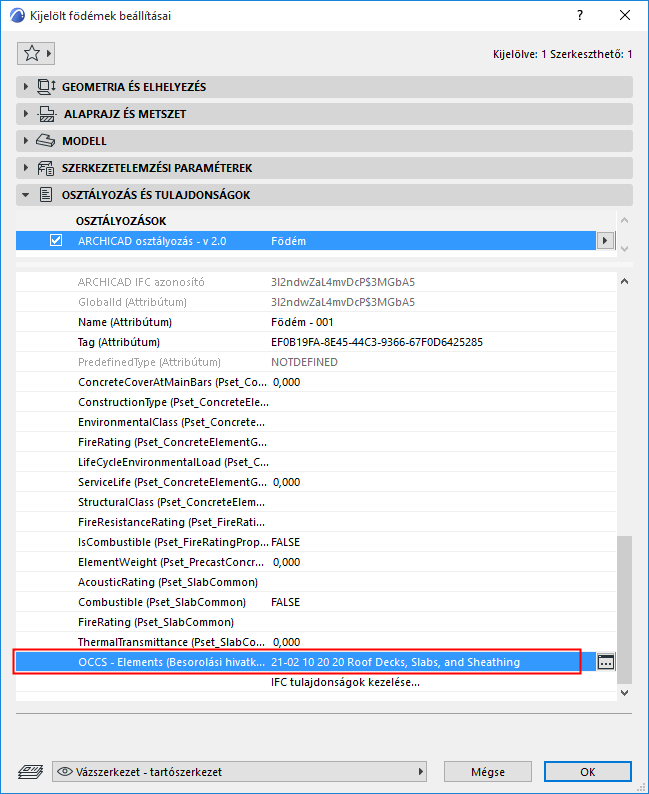Toggle the ARCHICAD osztályozás - v 2.0 checkbox
This screenshot has width=649, height=794.
coord(56,241)
